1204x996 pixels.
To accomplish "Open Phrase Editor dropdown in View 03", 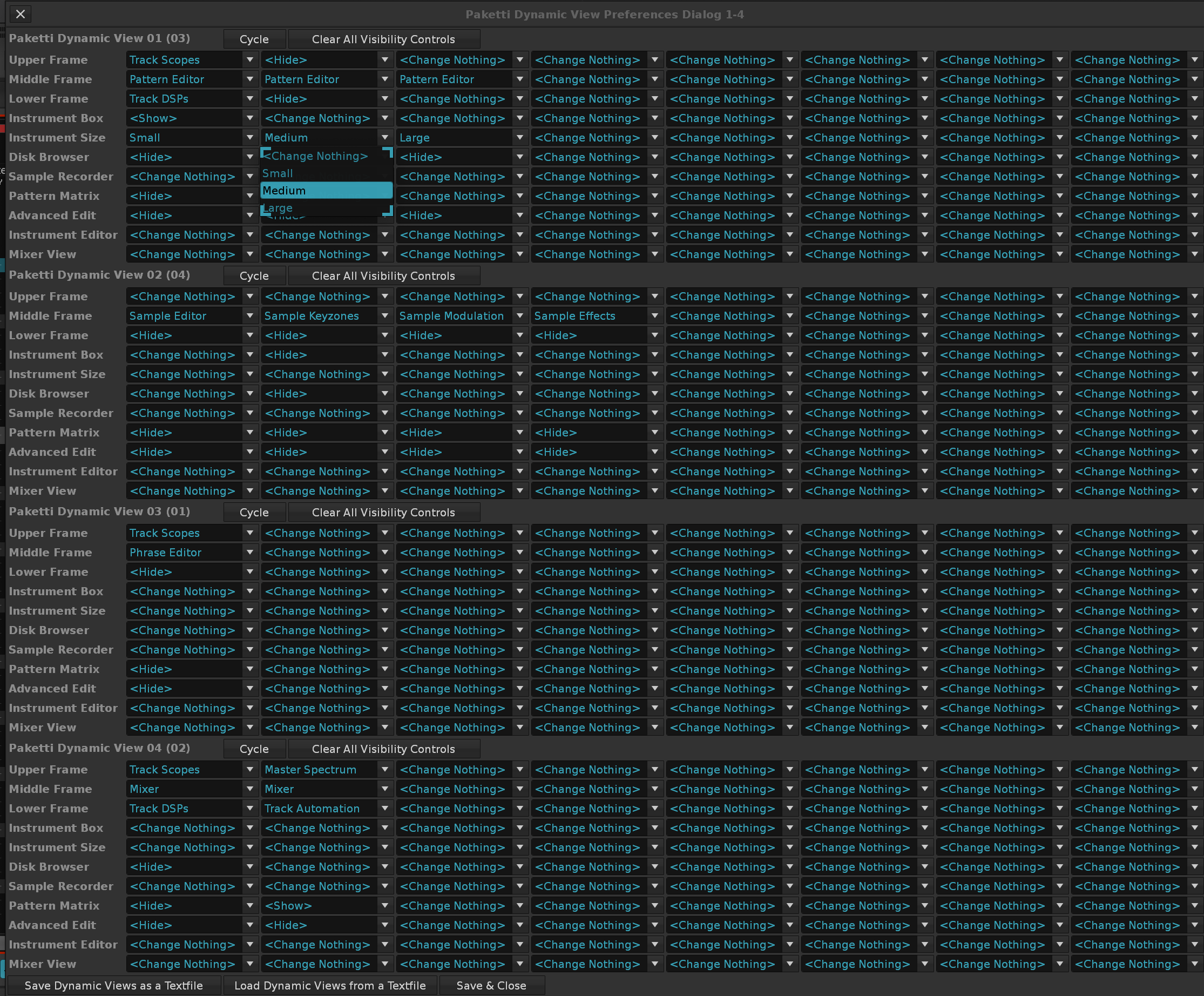I will click(249, 552).
